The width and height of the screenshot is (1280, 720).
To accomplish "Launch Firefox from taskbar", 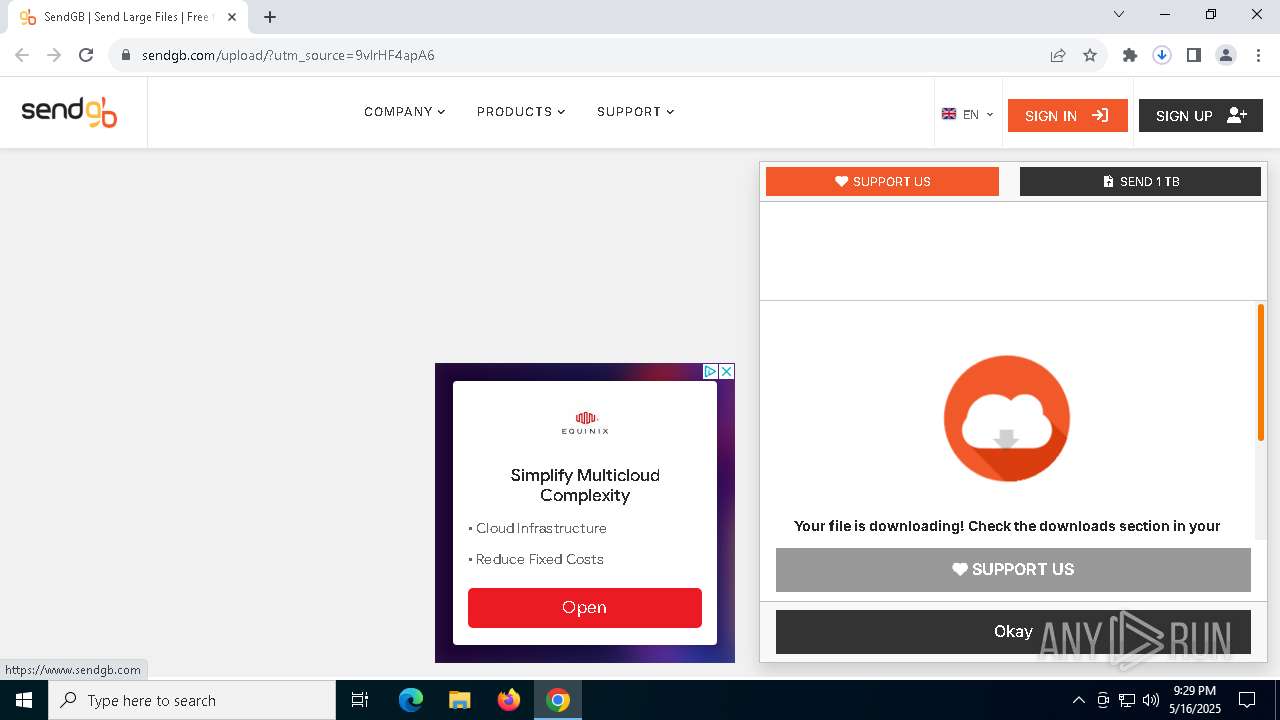I will tap(509, 700).
